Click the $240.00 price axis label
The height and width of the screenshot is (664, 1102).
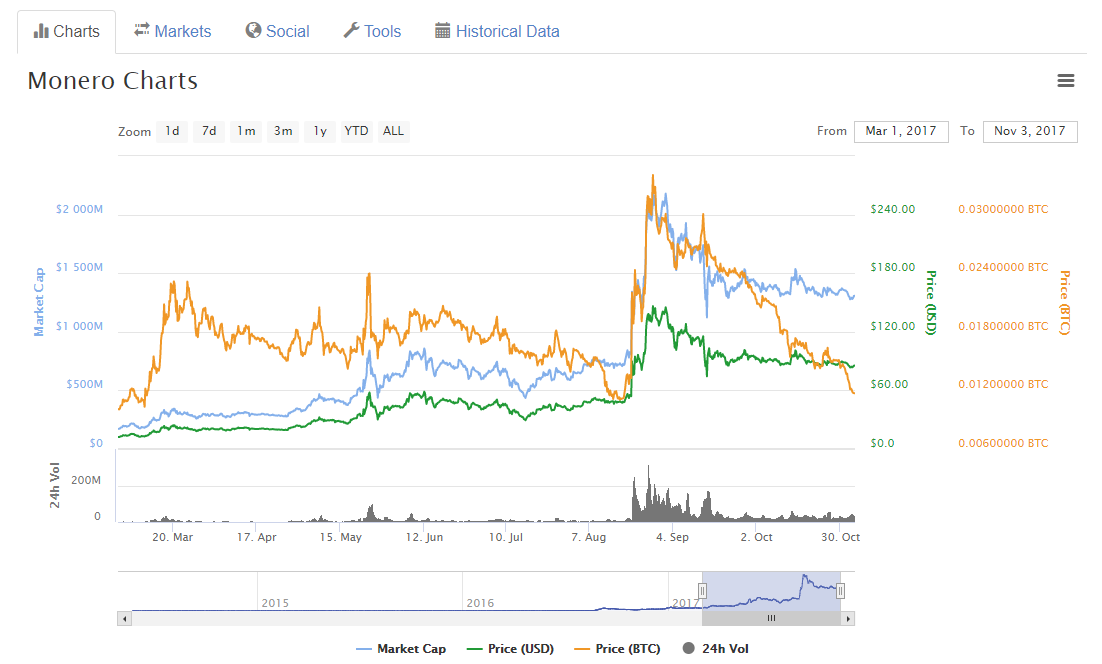click(893, 209)
